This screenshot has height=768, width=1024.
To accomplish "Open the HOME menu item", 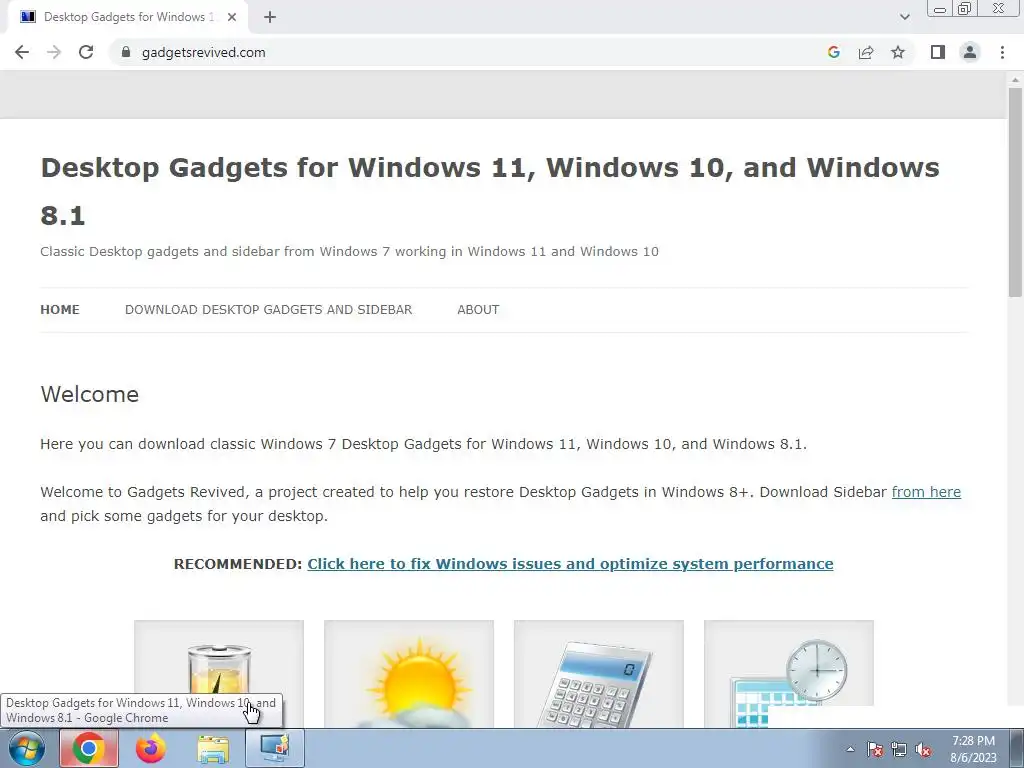I will (x=59, y=310).
